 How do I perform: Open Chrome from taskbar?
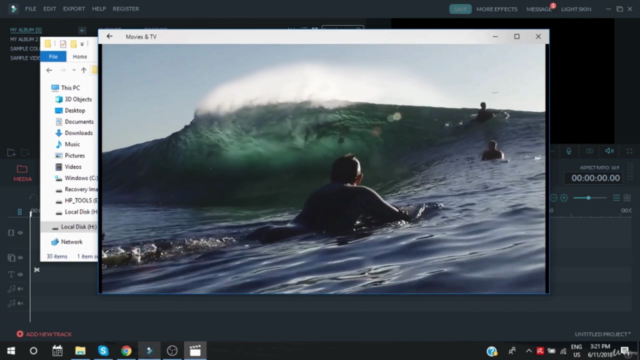click(x=126, y=351)
